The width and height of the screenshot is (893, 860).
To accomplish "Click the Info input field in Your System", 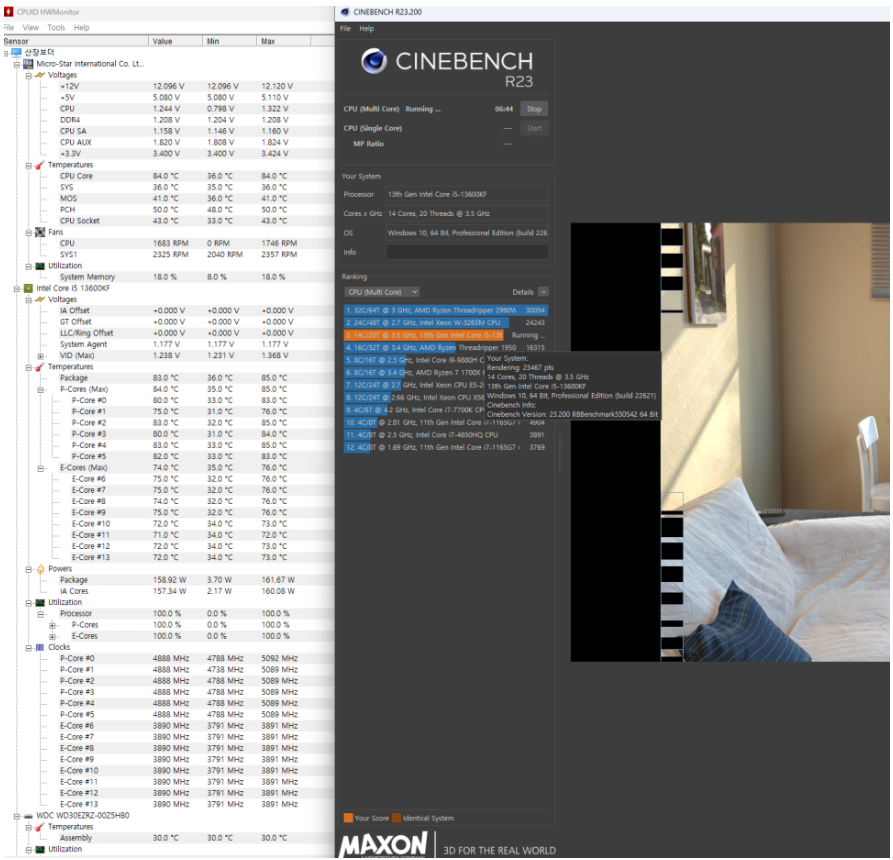I will [x=467, y=252].
